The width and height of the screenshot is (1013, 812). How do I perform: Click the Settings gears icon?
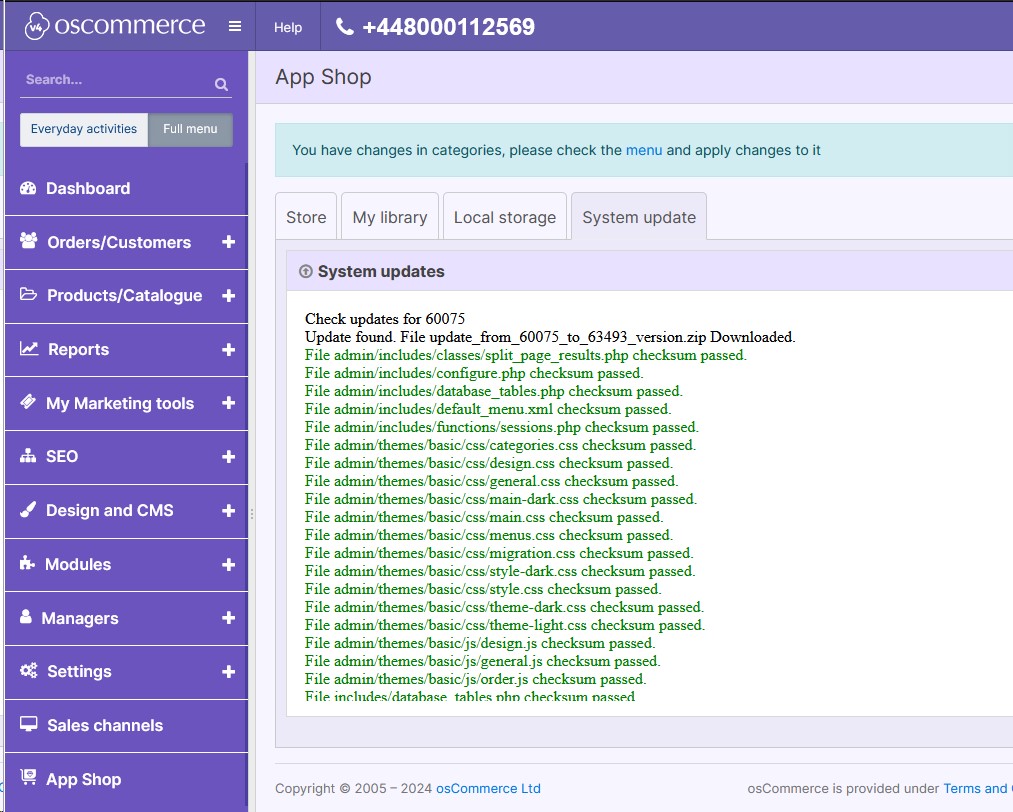point(28,671)
